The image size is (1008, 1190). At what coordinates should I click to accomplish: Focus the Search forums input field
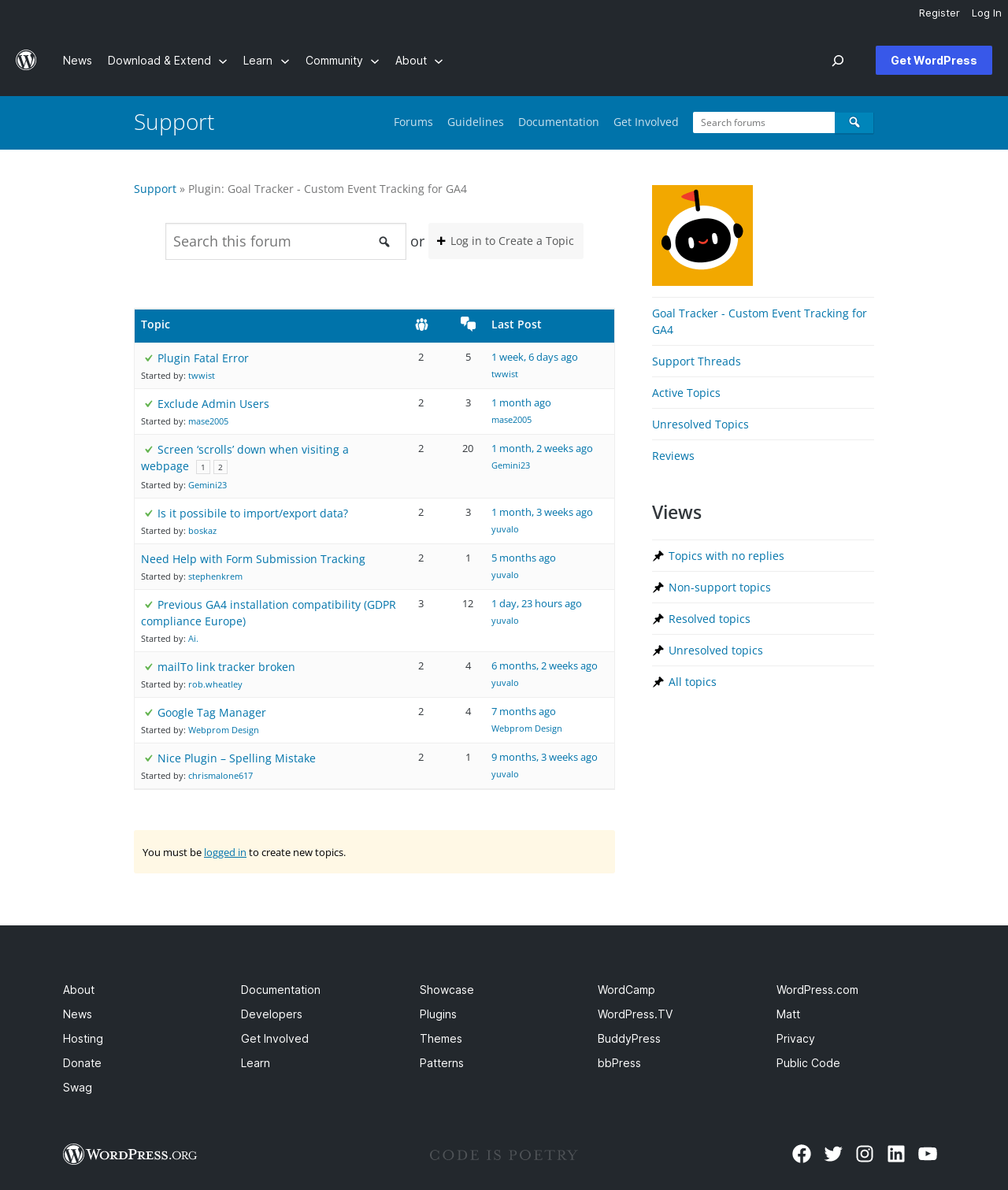[764, 122]
